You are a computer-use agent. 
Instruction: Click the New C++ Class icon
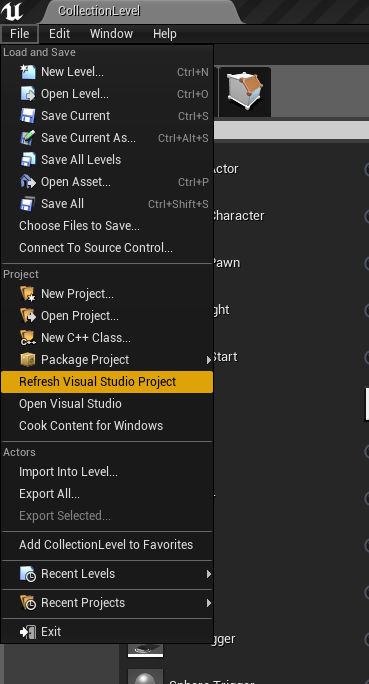click(28, 338)
